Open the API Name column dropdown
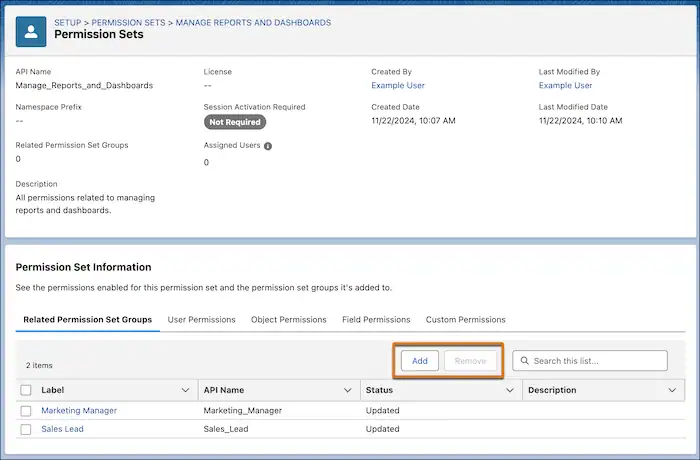Image resolution: width=700 pixels, height=460 pixels. click(347, 390)
